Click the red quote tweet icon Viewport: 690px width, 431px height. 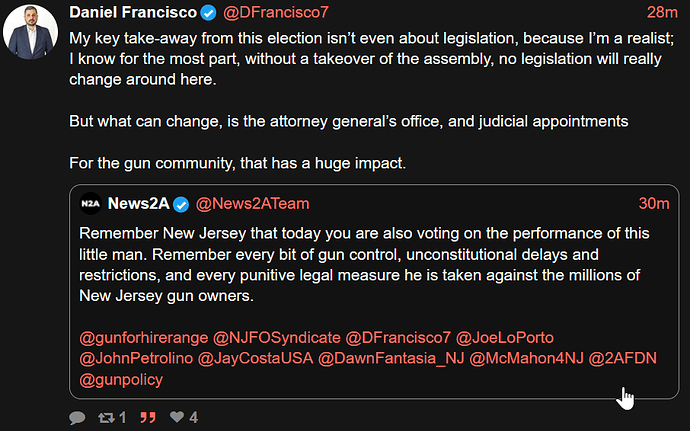pyautogui.click(x=147, y=417)
